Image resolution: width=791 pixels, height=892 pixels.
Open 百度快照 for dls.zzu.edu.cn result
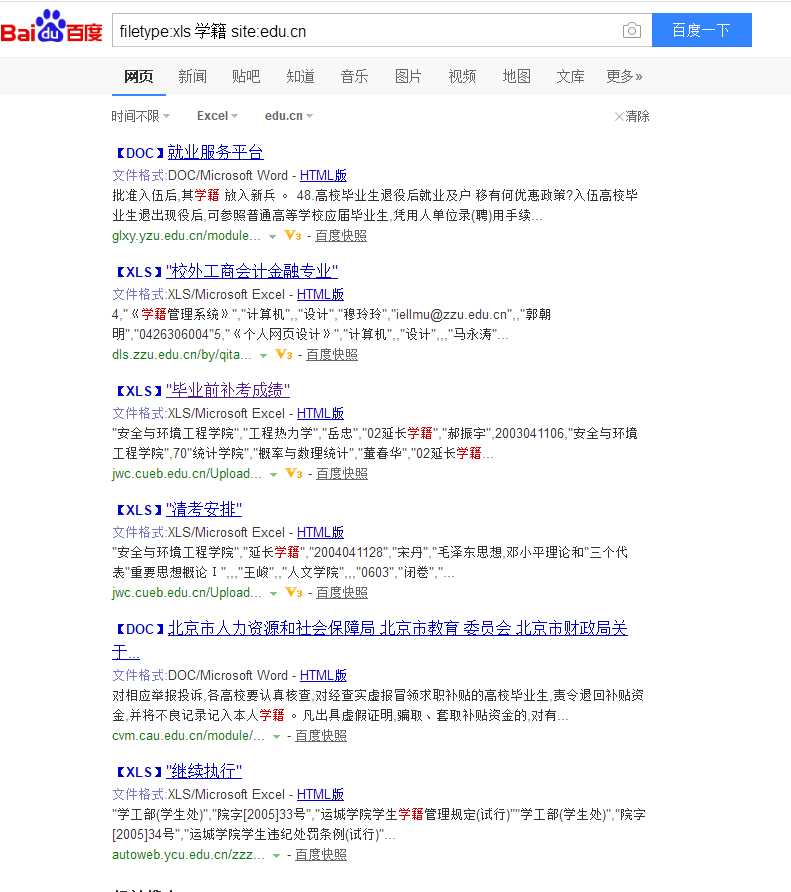pos(332,354)
